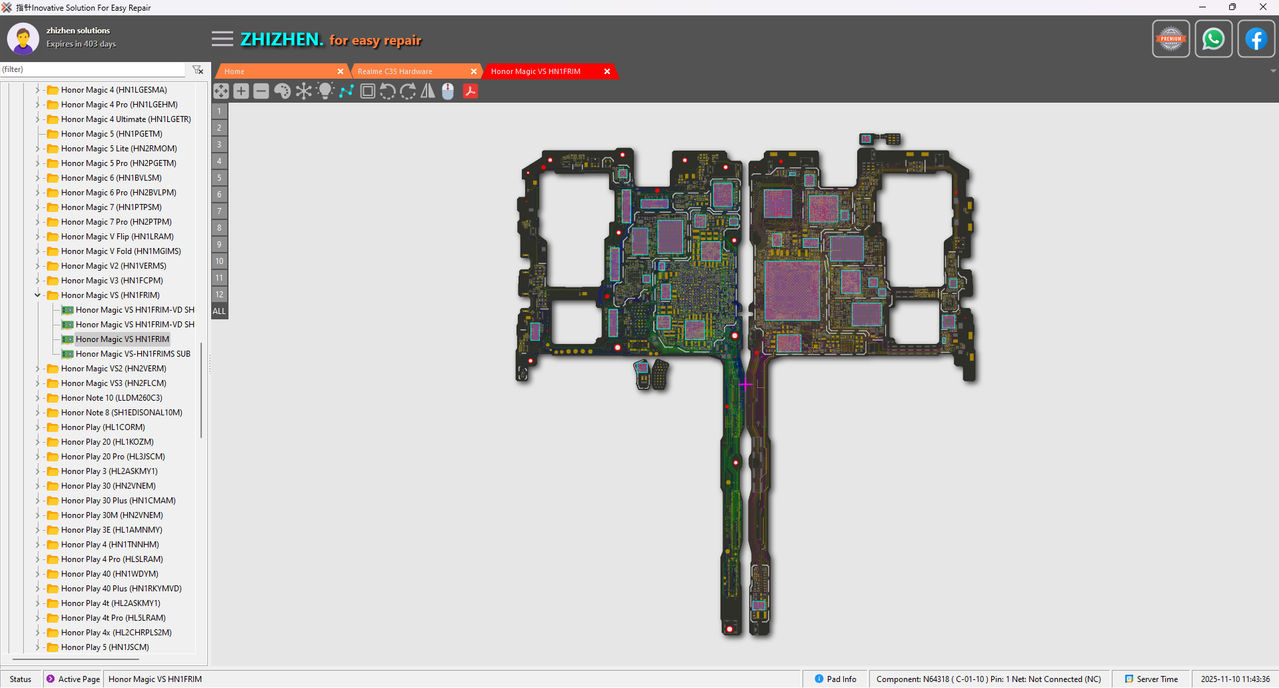Clear the filter with funnel icon

click(x=198, y=70)
